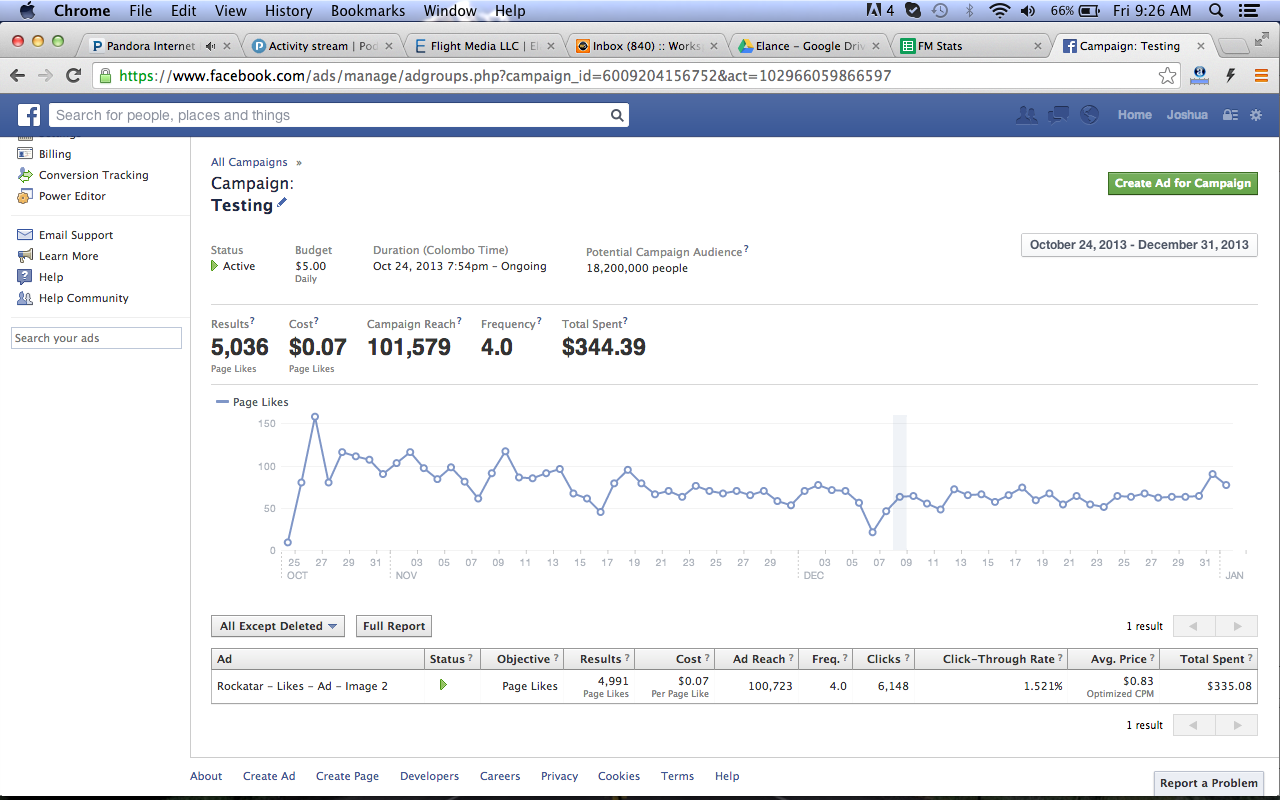Open the date range October 24 – December 31 picker
Viewport: 1280px width, 800px height.
tap(1139, 245)
